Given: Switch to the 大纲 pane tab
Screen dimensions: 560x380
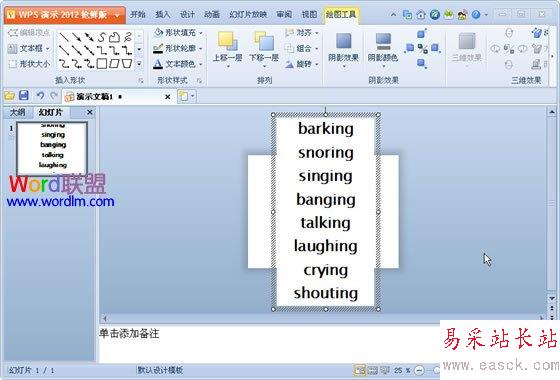Looking at the screenshot, I should [x=18, y=112].
